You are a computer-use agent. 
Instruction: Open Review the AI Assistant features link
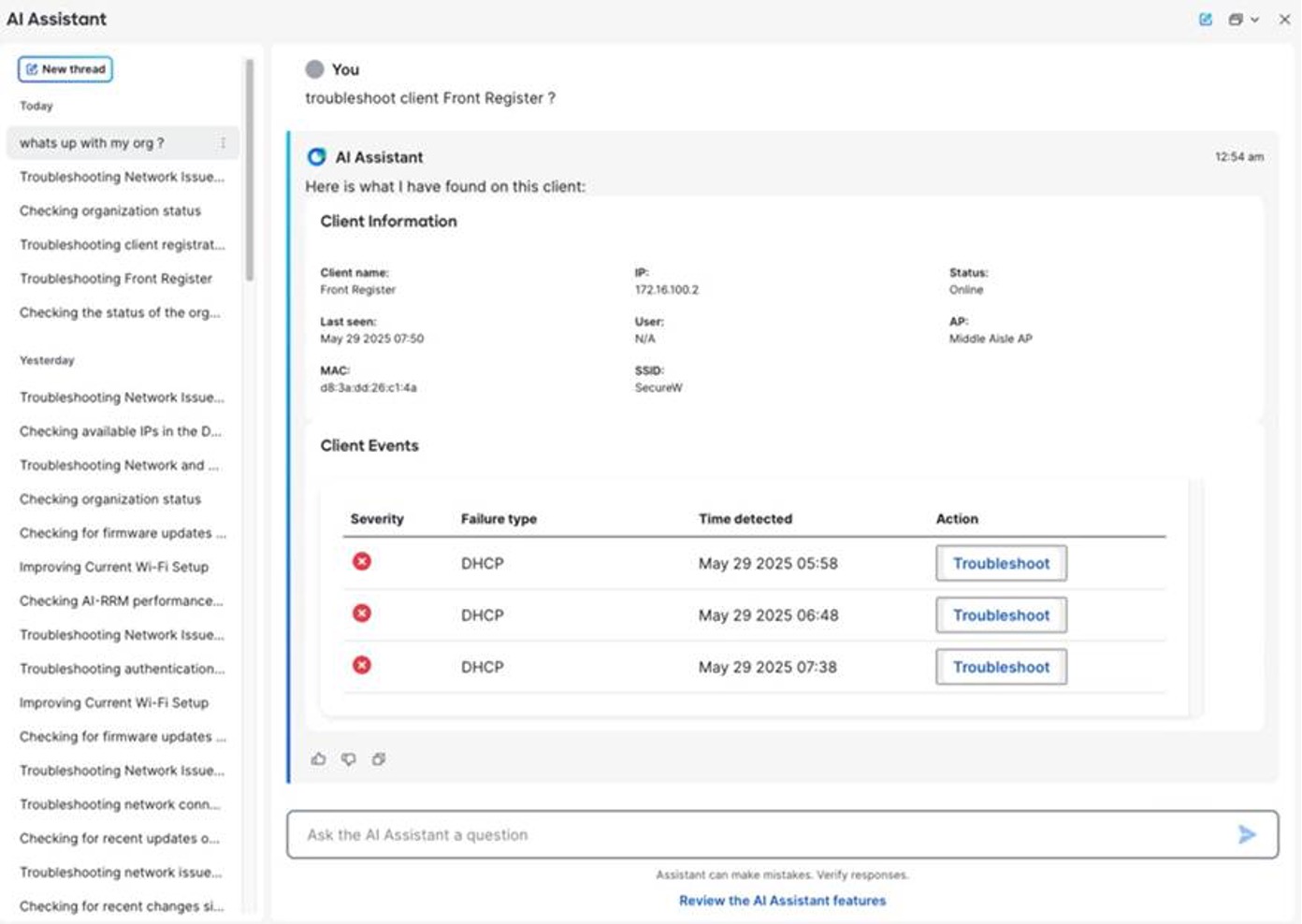[x=782, y=901]
